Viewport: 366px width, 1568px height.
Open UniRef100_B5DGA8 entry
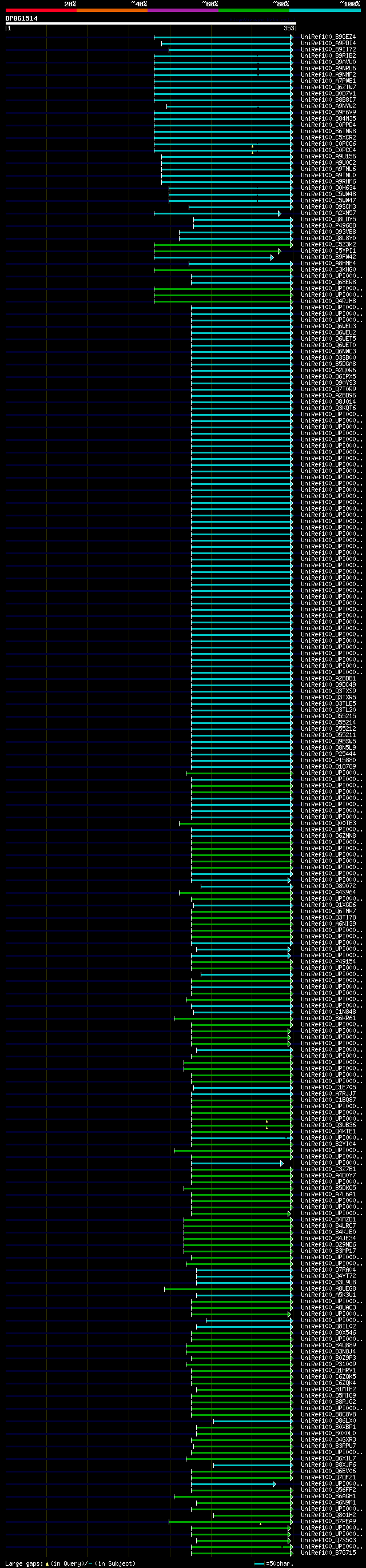pyautogui.click(x=328, y=365)
